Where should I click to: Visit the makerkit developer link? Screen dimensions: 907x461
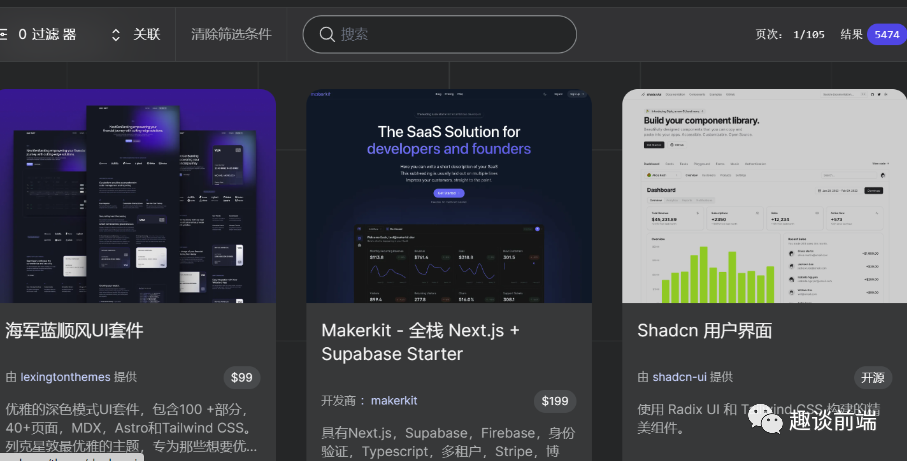[394, 401]
